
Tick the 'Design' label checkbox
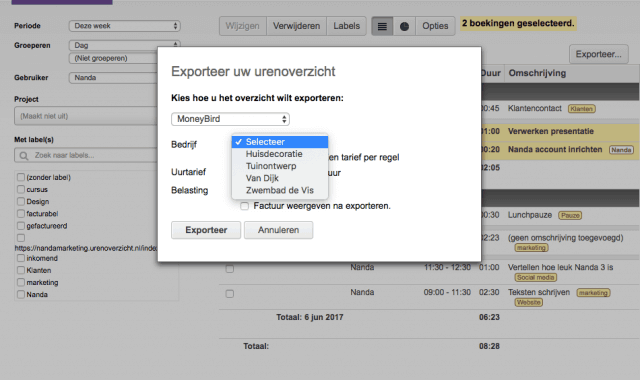(21, 202)
